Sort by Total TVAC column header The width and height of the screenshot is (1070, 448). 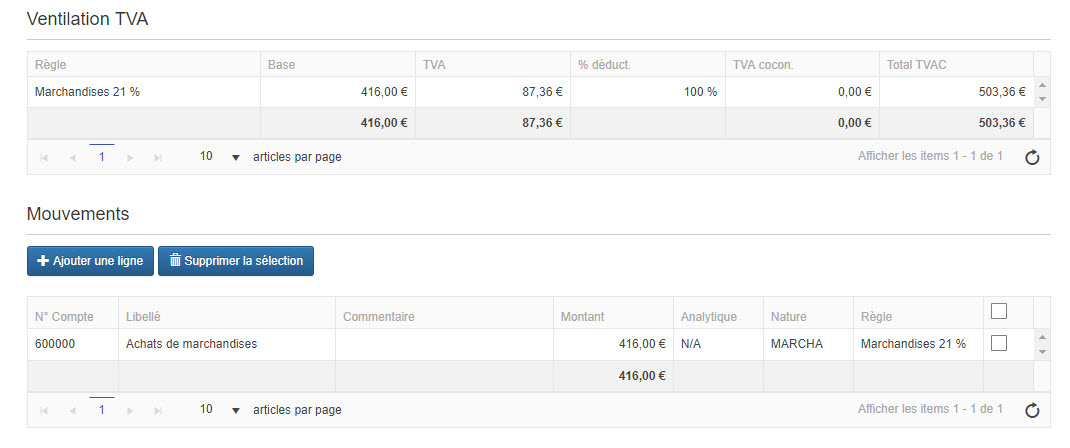click(916, 65)
